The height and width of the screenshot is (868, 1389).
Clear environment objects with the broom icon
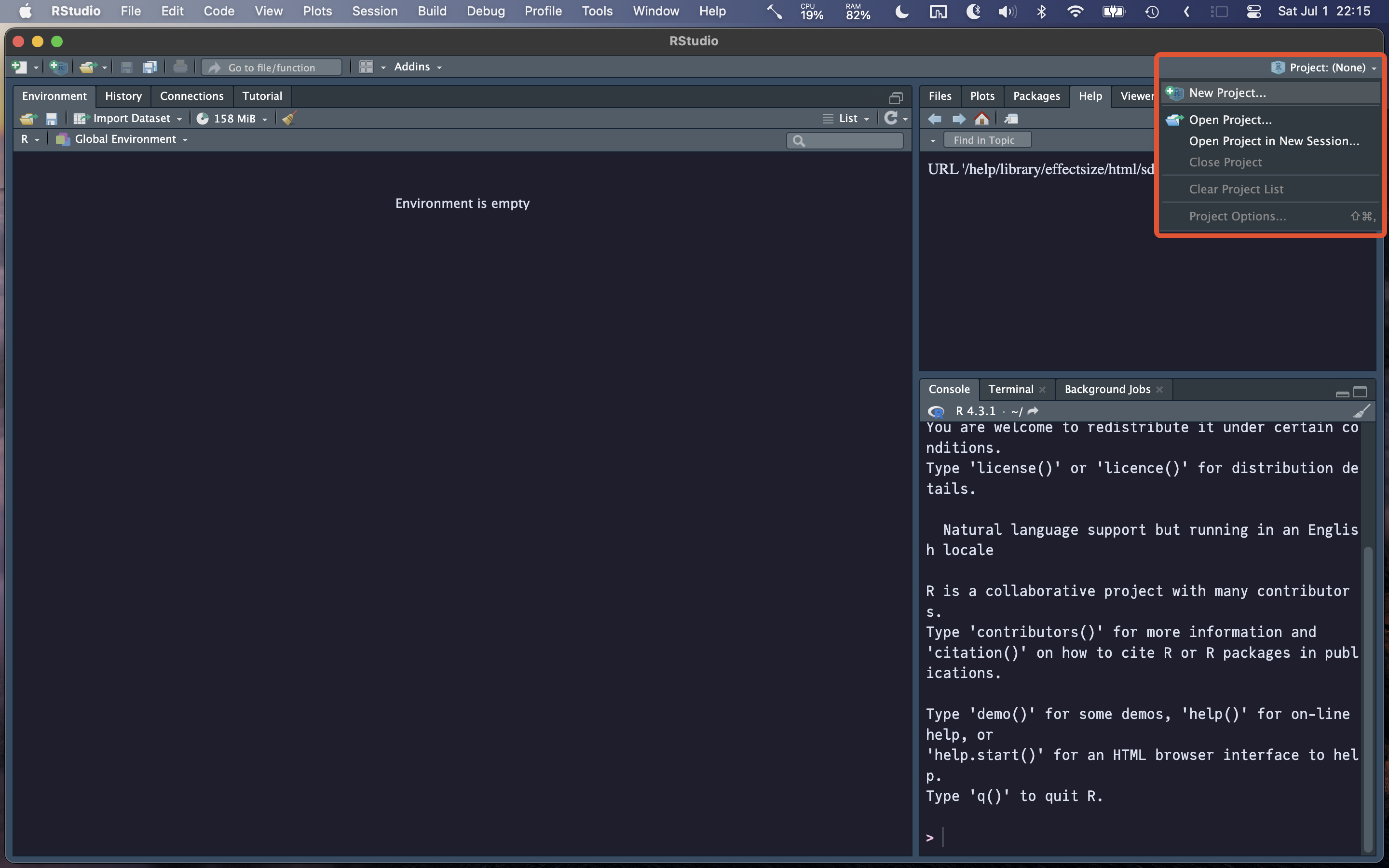tap(289, 118)
